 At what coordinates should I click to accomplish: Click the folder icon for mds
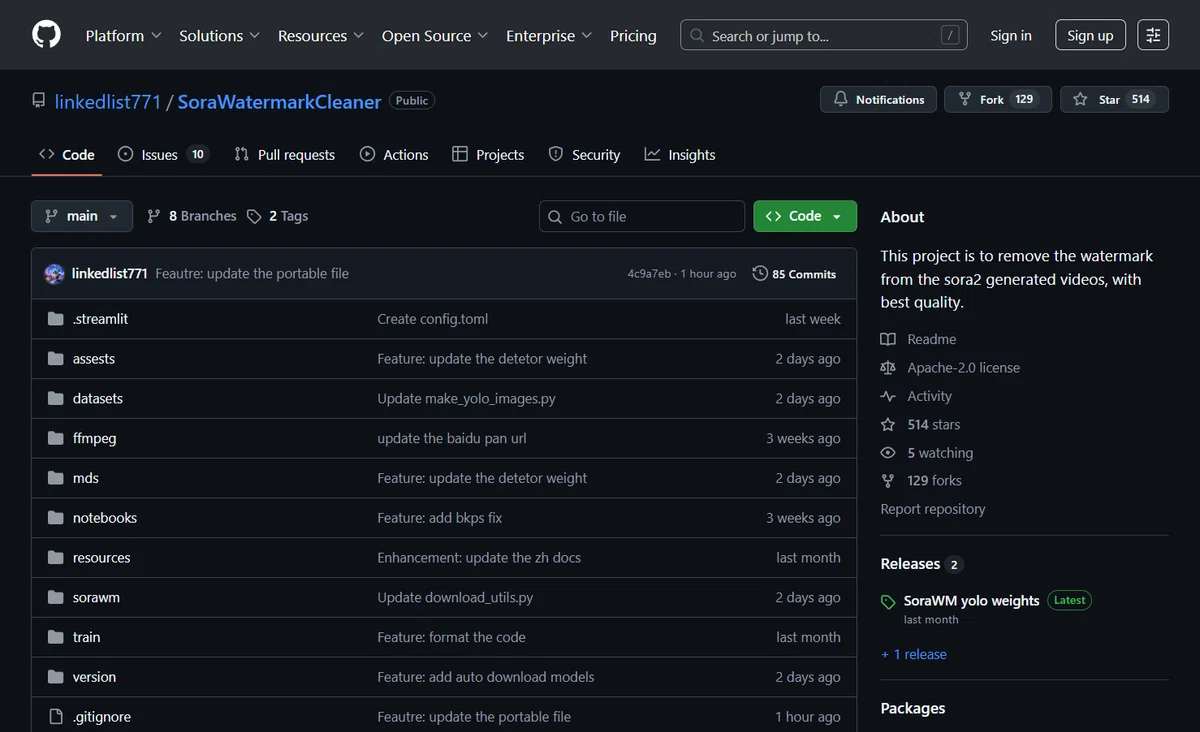56,478
